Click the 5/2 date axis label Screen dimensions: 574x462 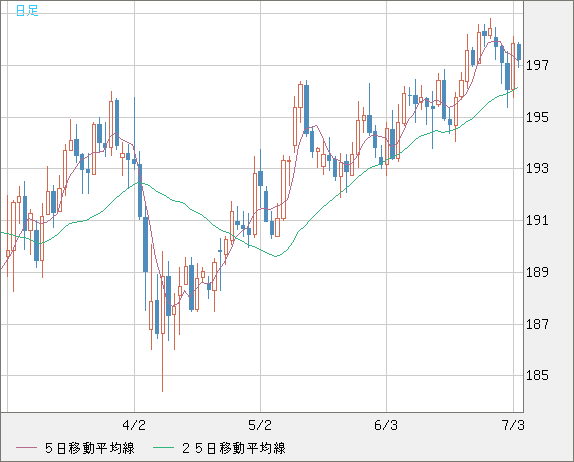(x=260, y=425)
